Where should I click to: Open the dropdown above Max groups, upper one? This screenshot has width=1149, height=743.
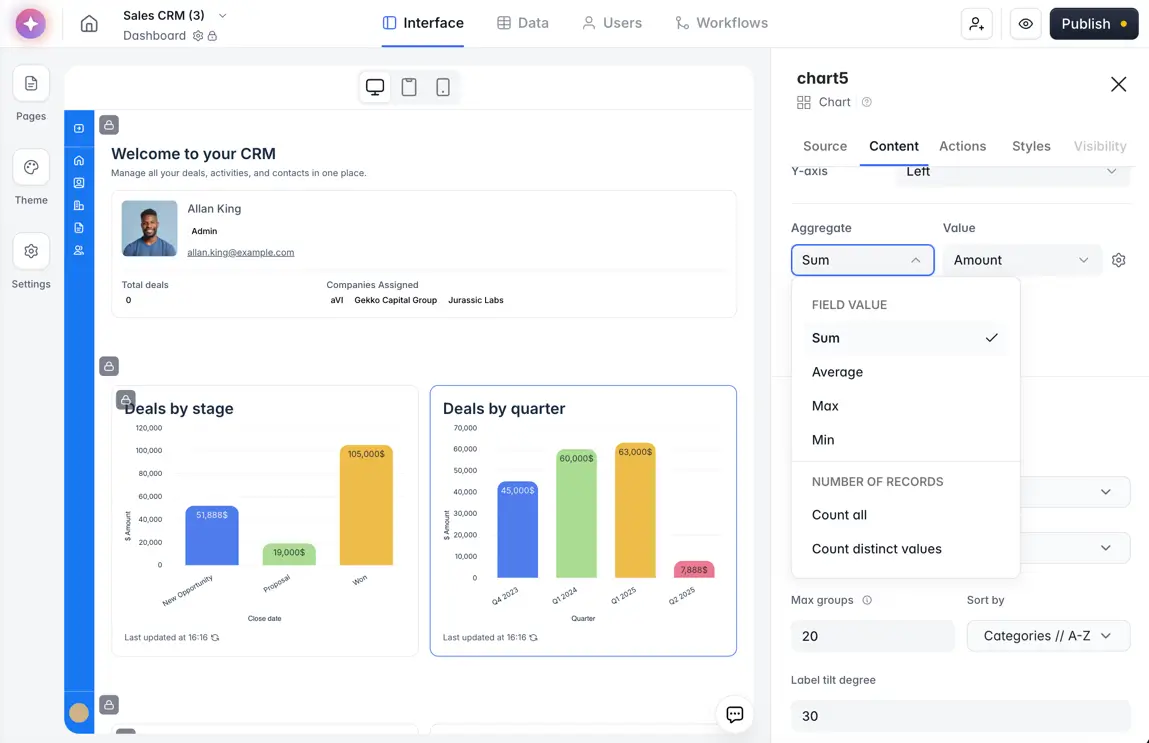click(x=1075, y=492)
